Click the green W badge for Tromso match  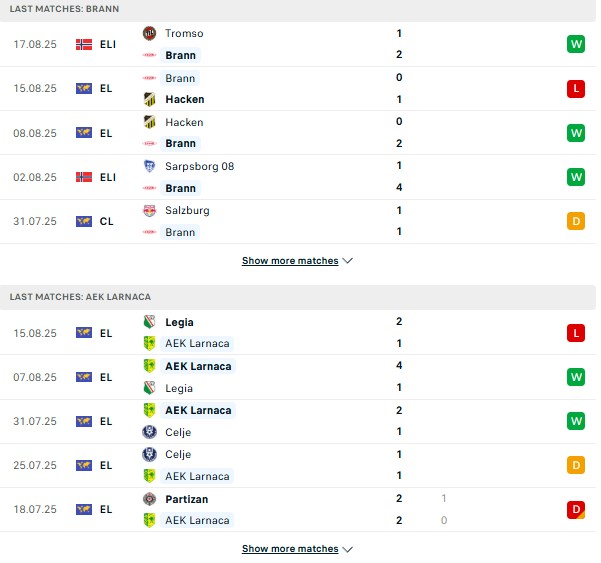point(575,44)
